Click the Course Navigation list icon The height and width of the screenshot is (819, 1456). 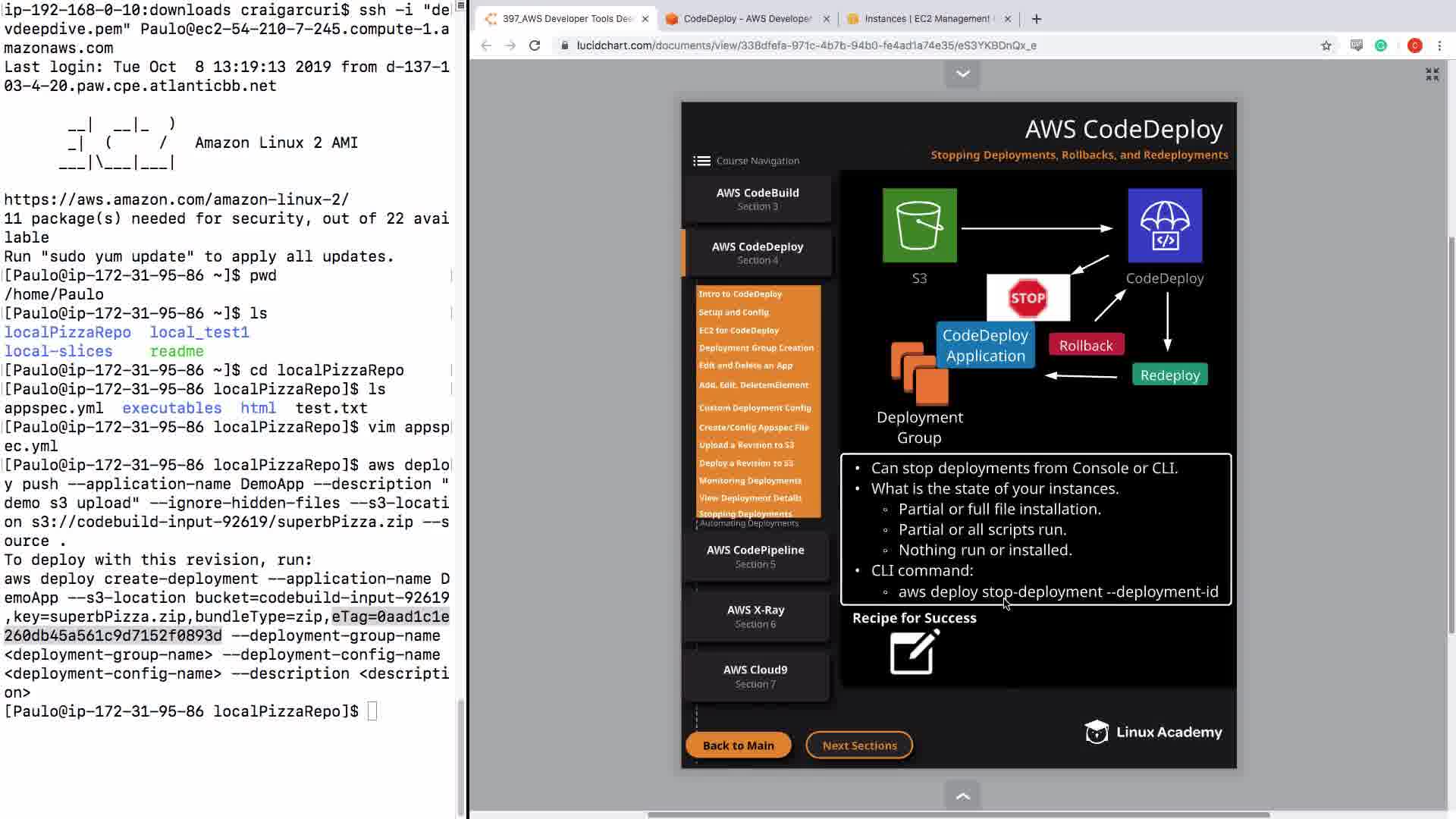[x=701, y=161]
